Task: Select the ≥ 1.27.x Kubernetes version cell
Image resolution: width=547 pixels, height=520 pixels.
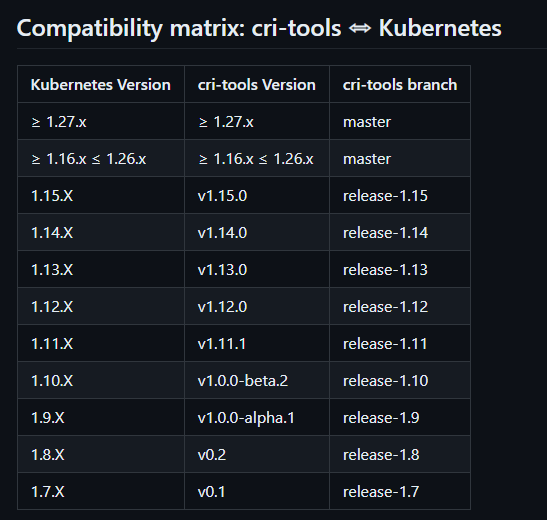Action: click(101, 122)
